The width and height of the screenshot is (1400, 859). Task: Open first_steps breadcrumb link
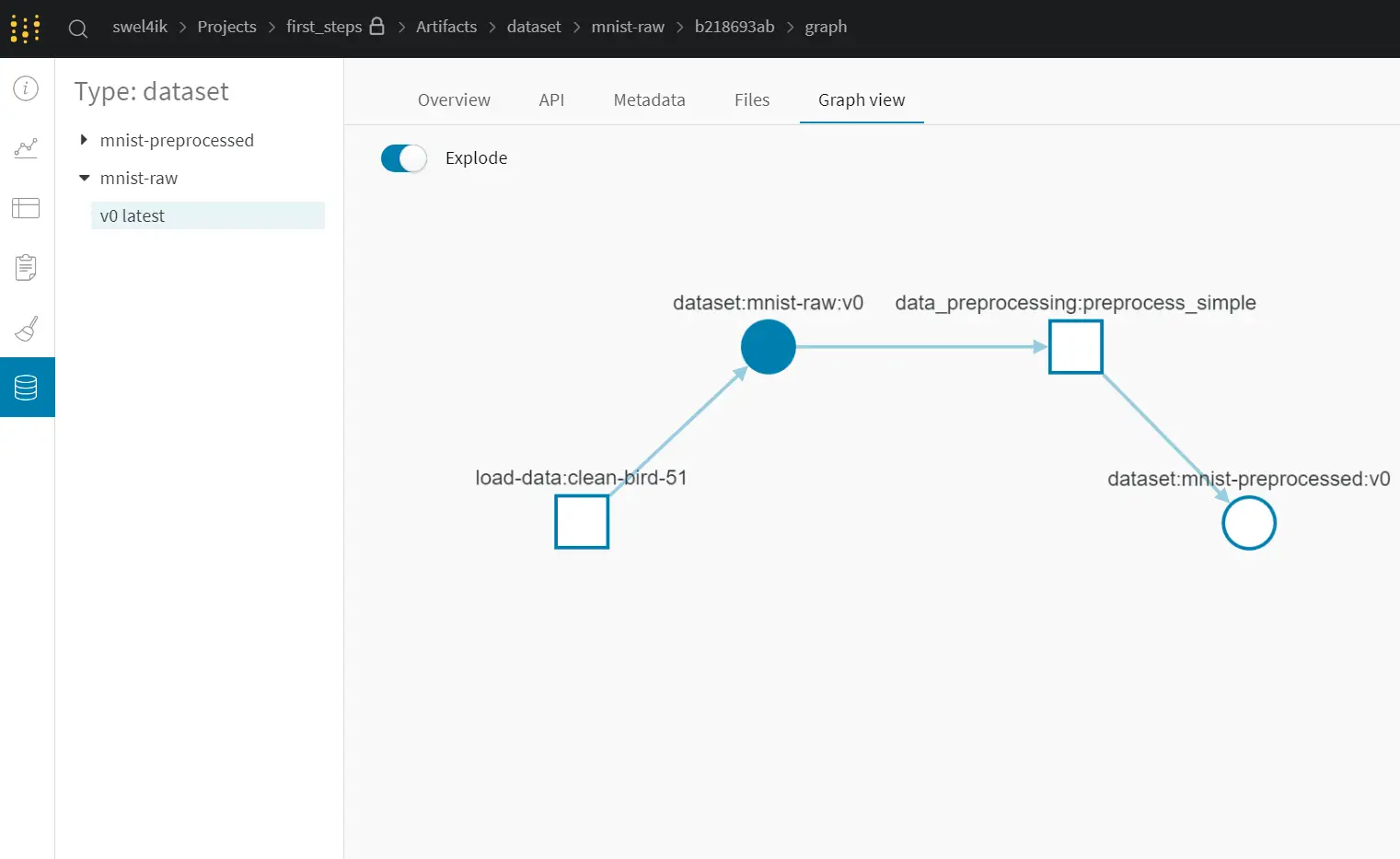[324, 27]
